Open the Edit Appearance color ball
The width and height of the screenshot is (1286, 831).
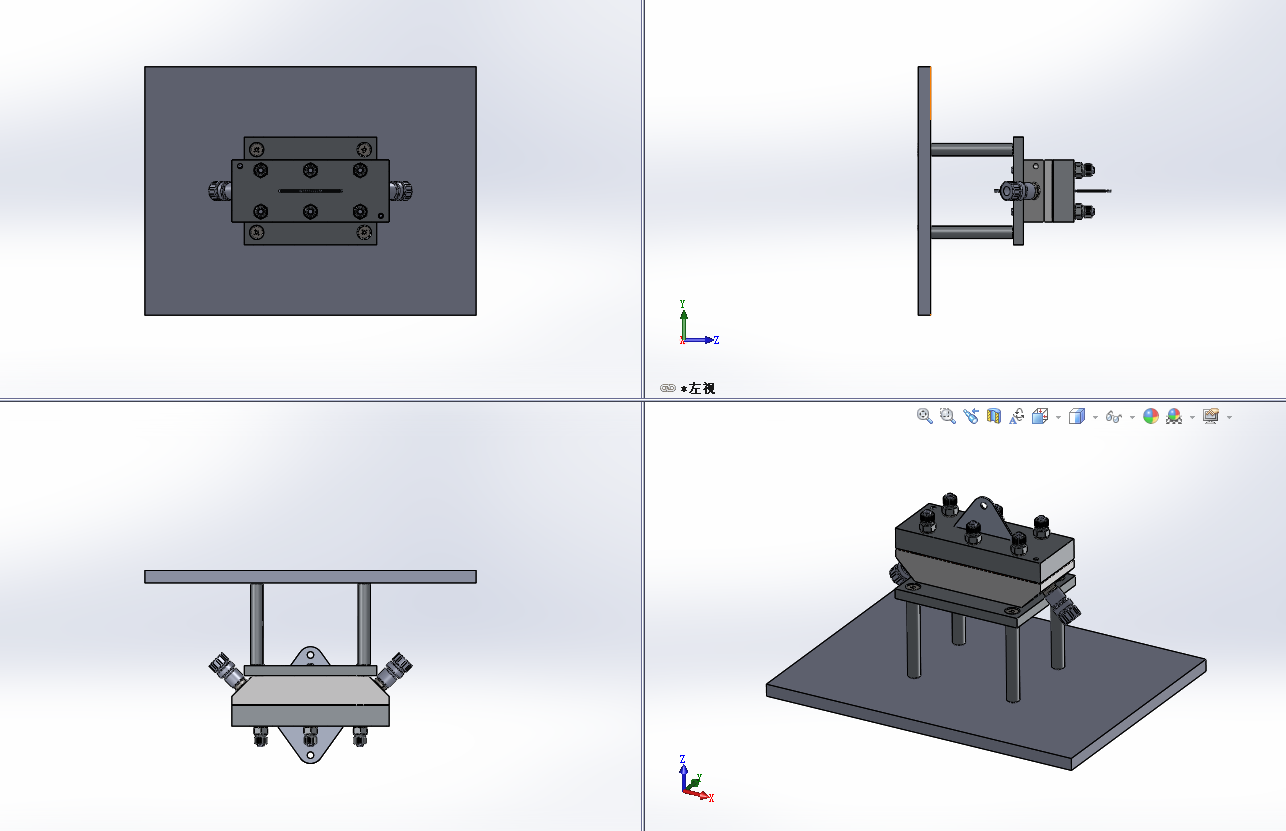1151,416
